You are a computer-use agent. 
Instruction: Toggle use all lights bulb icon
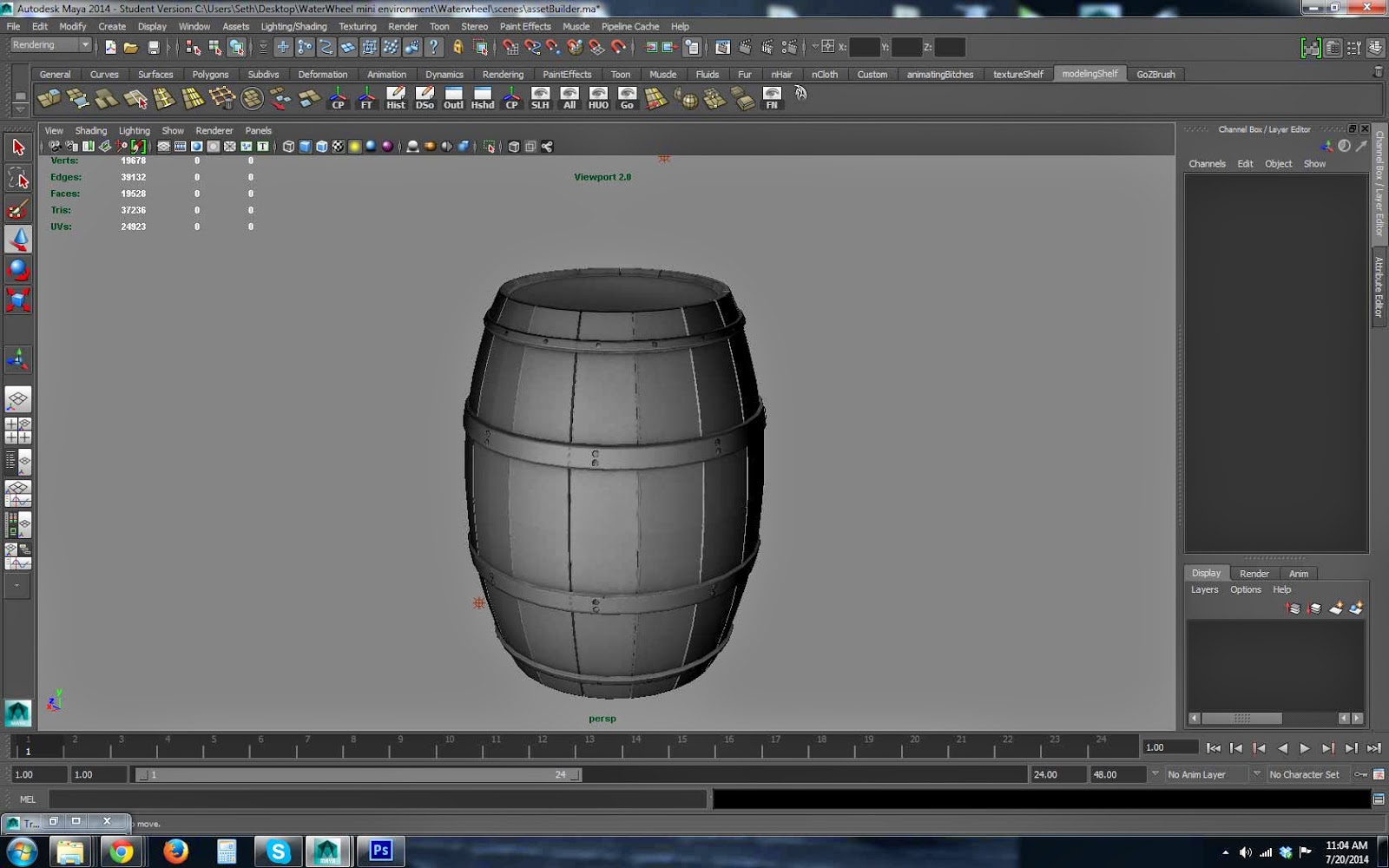[354, 147]
